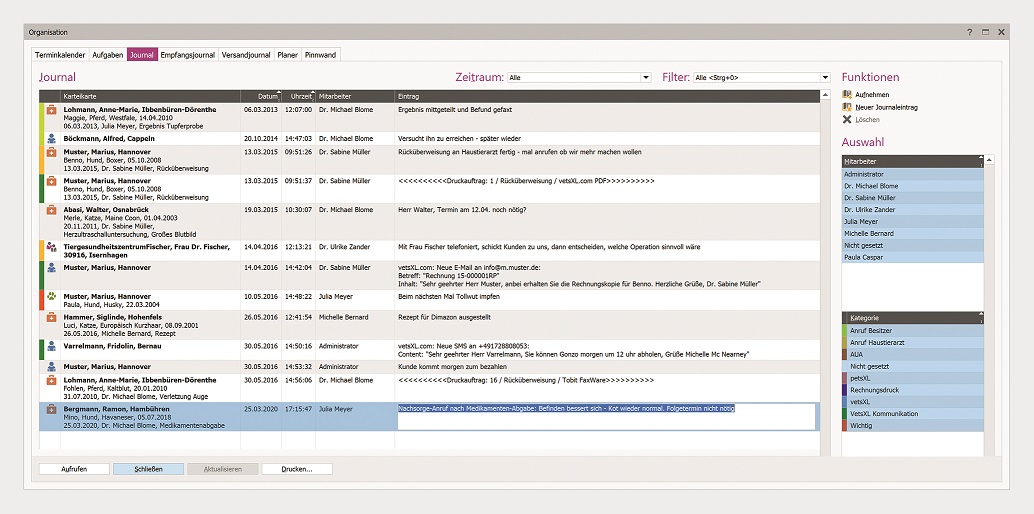Open the Pinnwand tab

320,55
